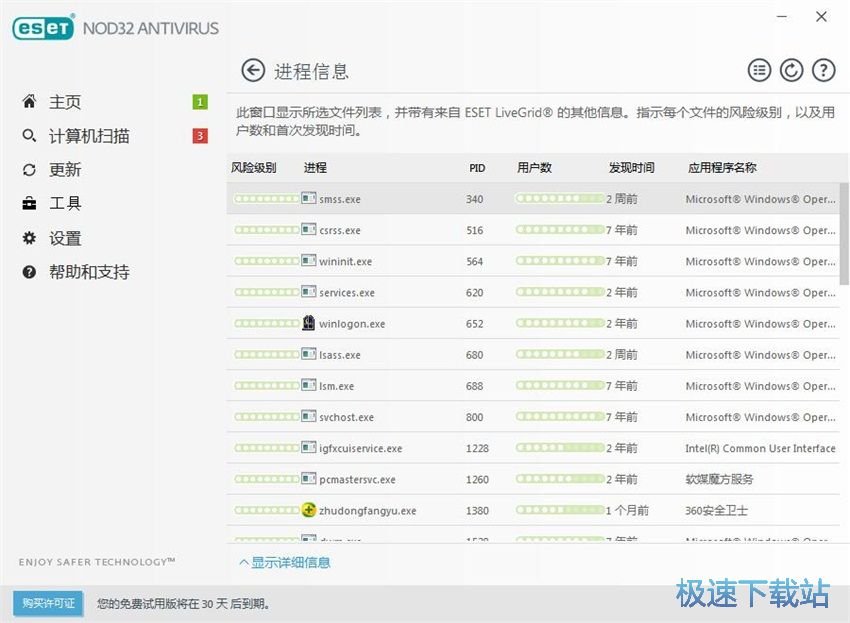Click PID value 1228

click(478, 448)
